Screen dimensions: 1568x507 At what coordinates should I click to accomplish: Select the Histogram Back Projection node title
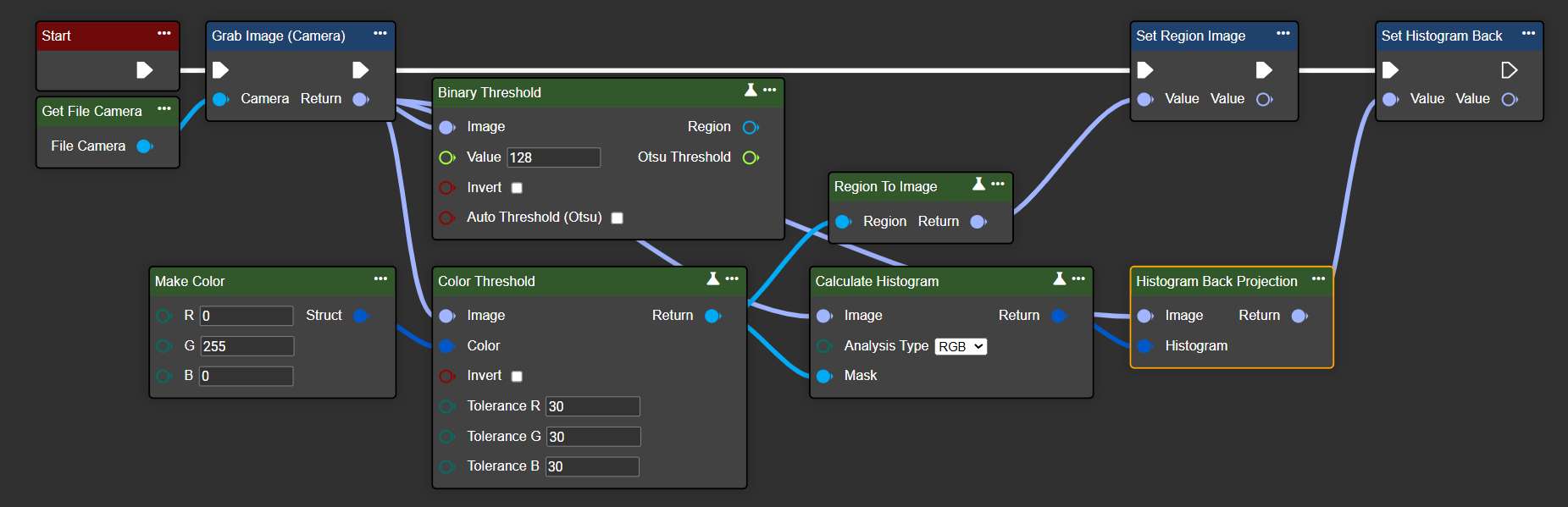tap(1216, 281)
